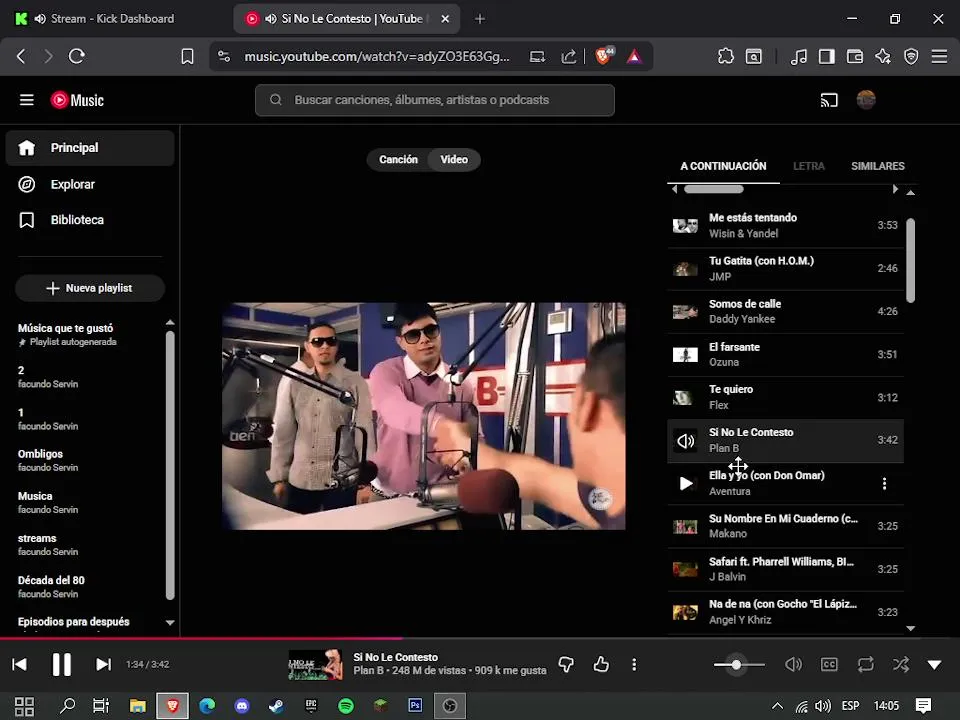The height and width of the screenshot is (720, 960).
Task: Reload the browser page
Action: 77,56
